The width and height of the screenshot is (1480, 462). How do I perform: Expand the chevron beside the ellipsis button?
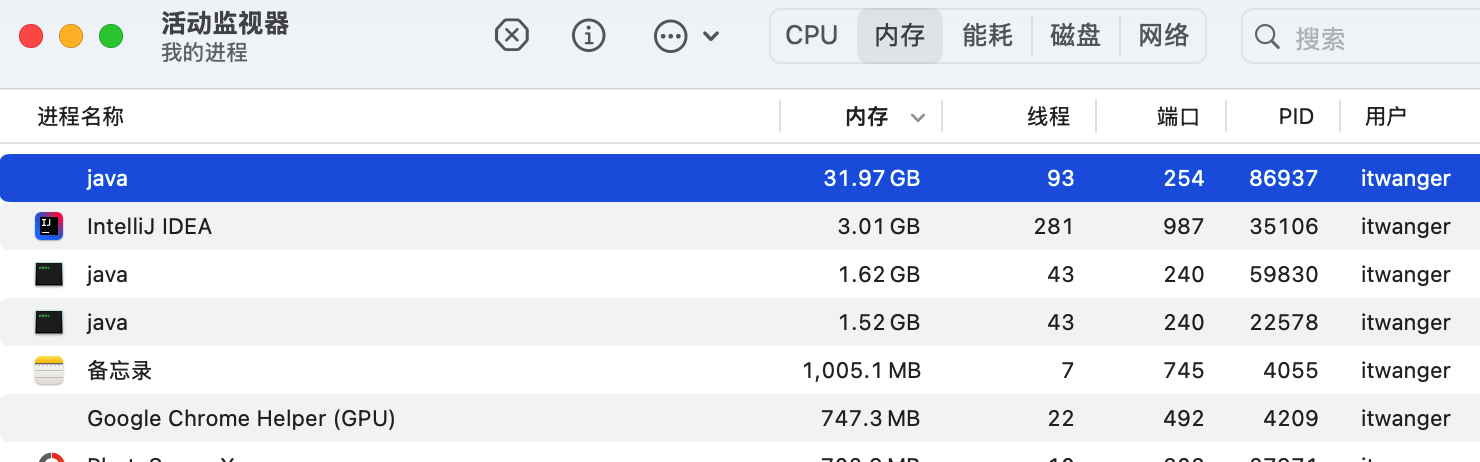coord(711,37)
